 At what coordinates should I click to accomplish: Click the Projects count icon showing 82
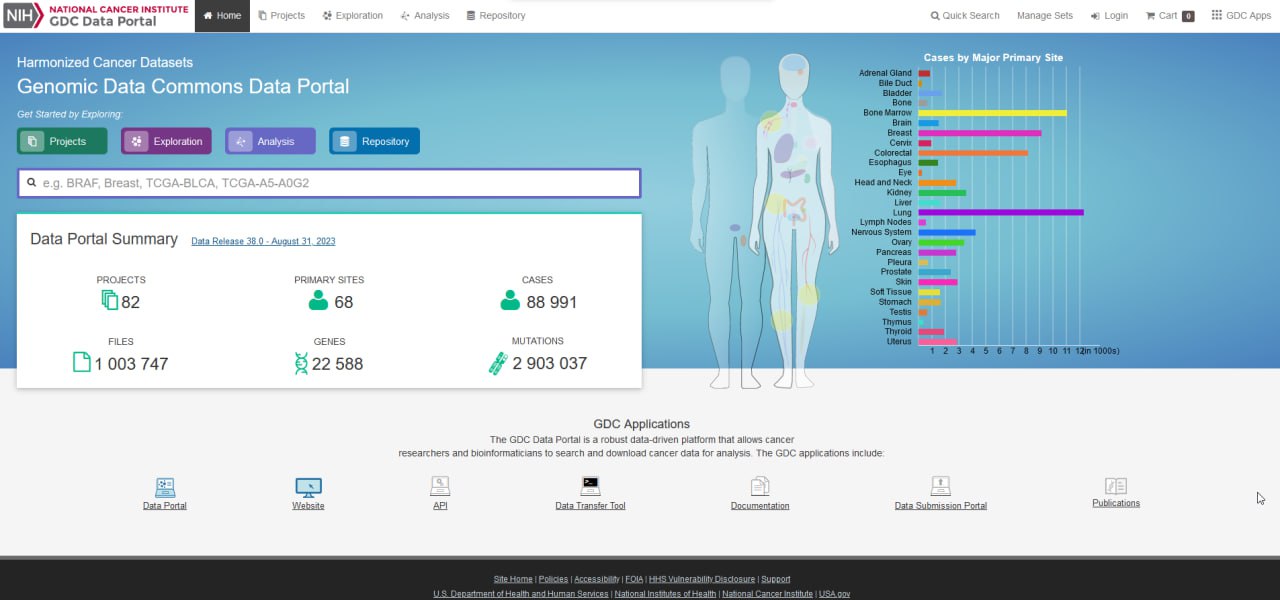(x=110, y=301)
